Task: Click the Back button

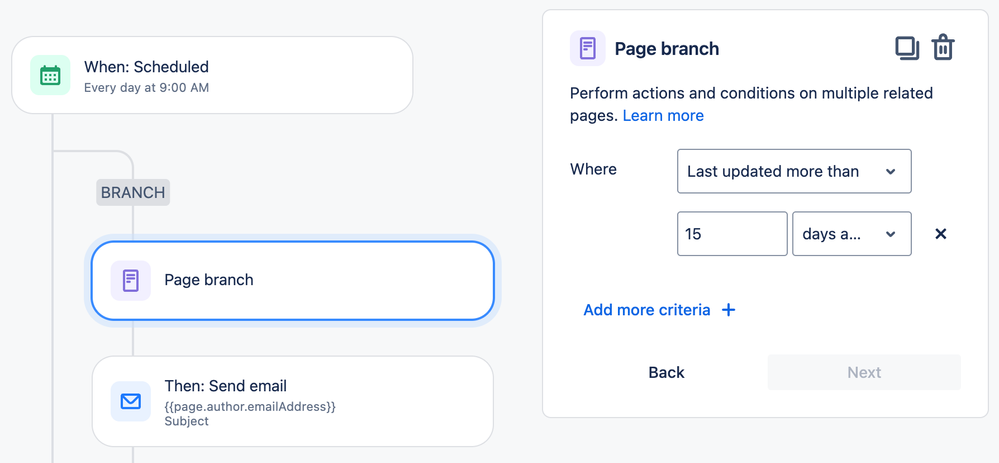Action: point(666,373)
